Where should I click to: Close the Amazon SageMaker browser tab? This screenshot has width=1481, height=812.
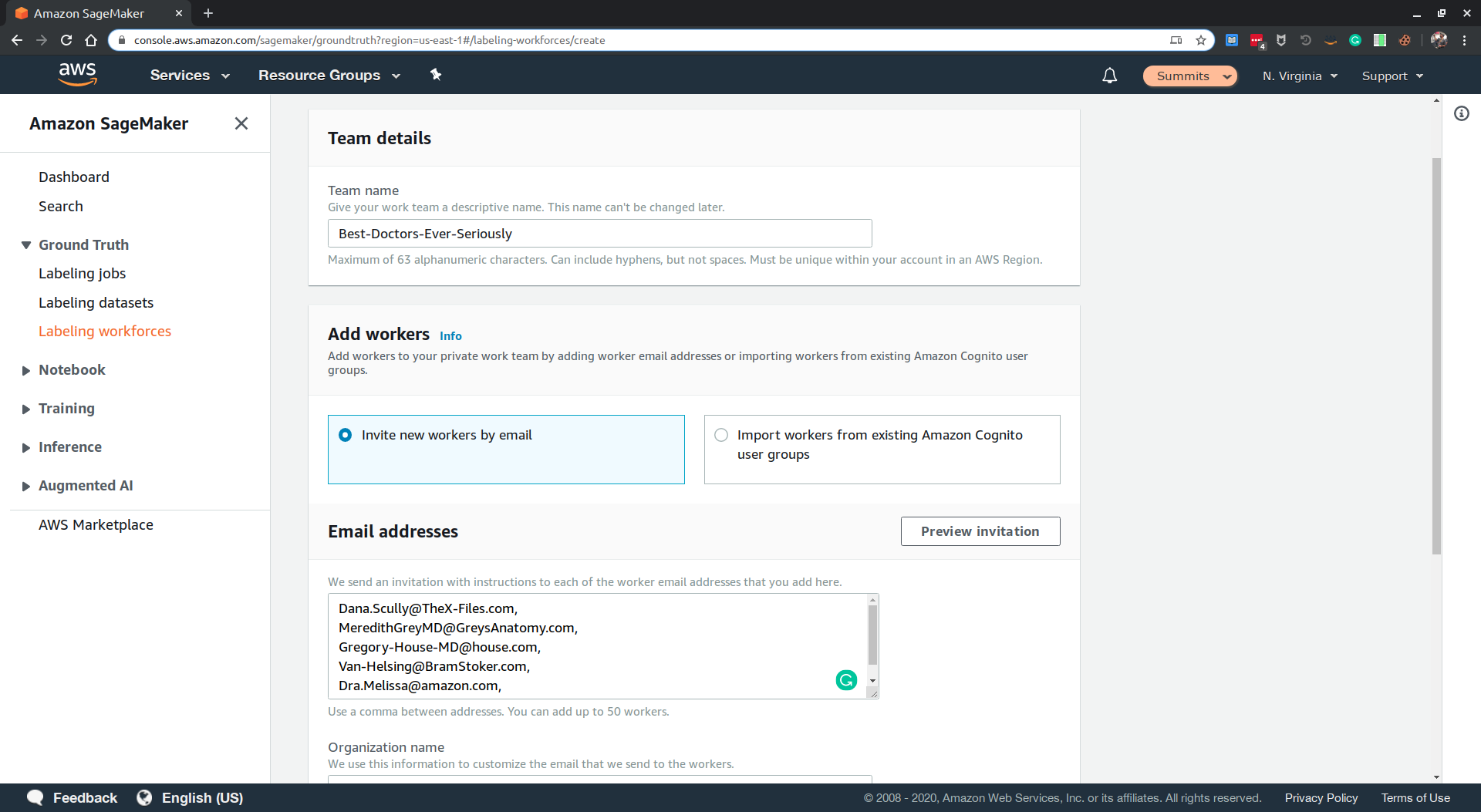point(179,13)
